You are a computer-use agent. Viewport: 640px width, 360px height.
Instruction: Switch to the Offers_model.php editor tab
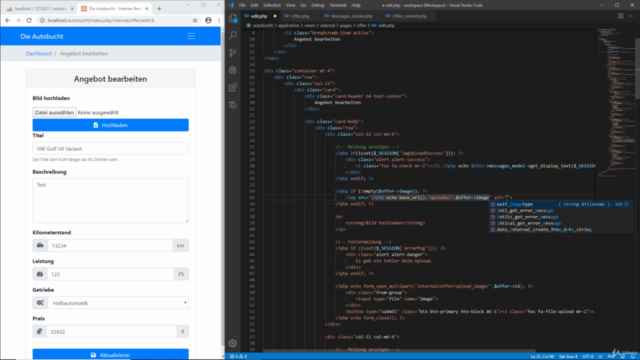coord(409,16)
